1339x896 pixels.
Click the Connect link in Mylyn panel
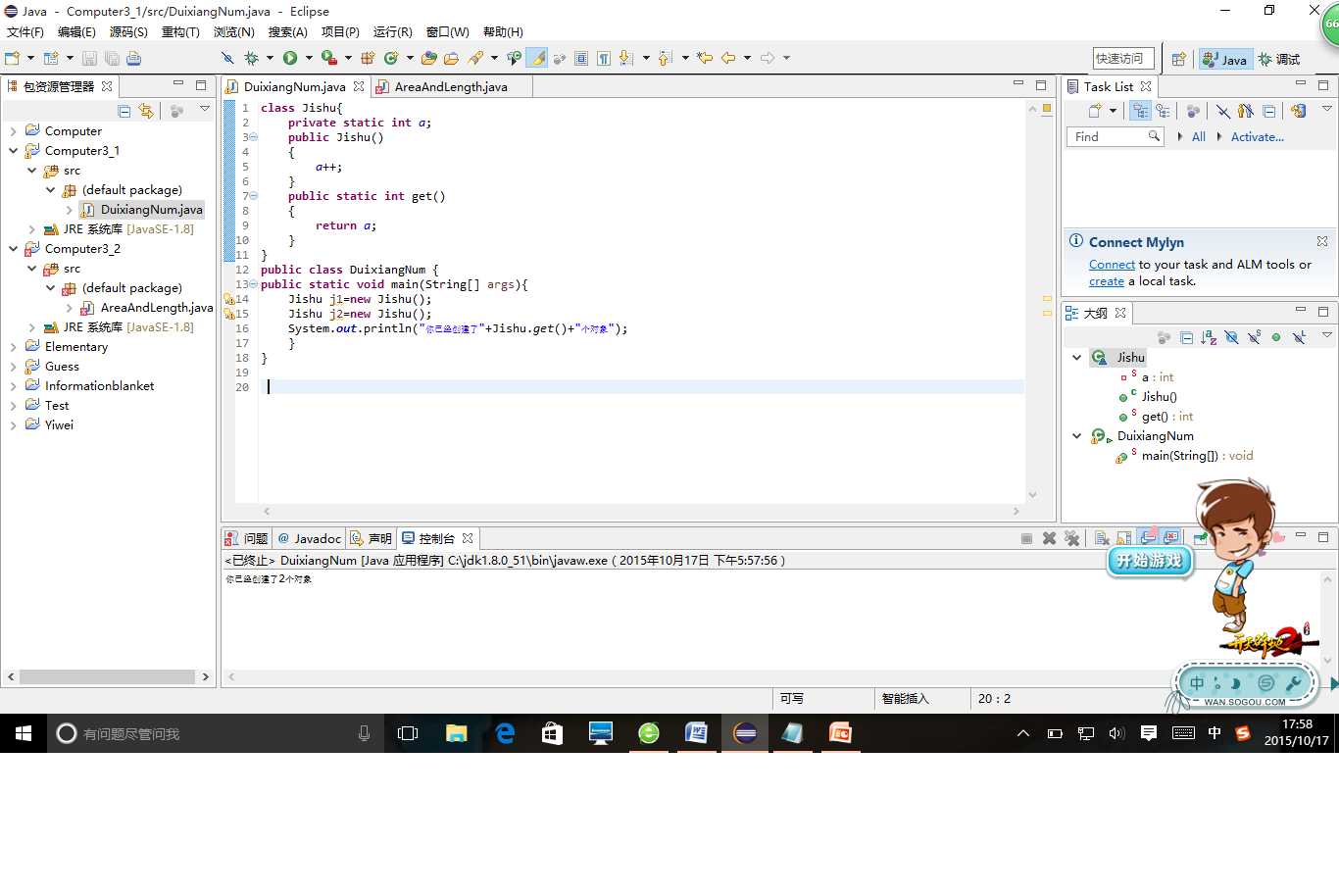click(1112, 265)
